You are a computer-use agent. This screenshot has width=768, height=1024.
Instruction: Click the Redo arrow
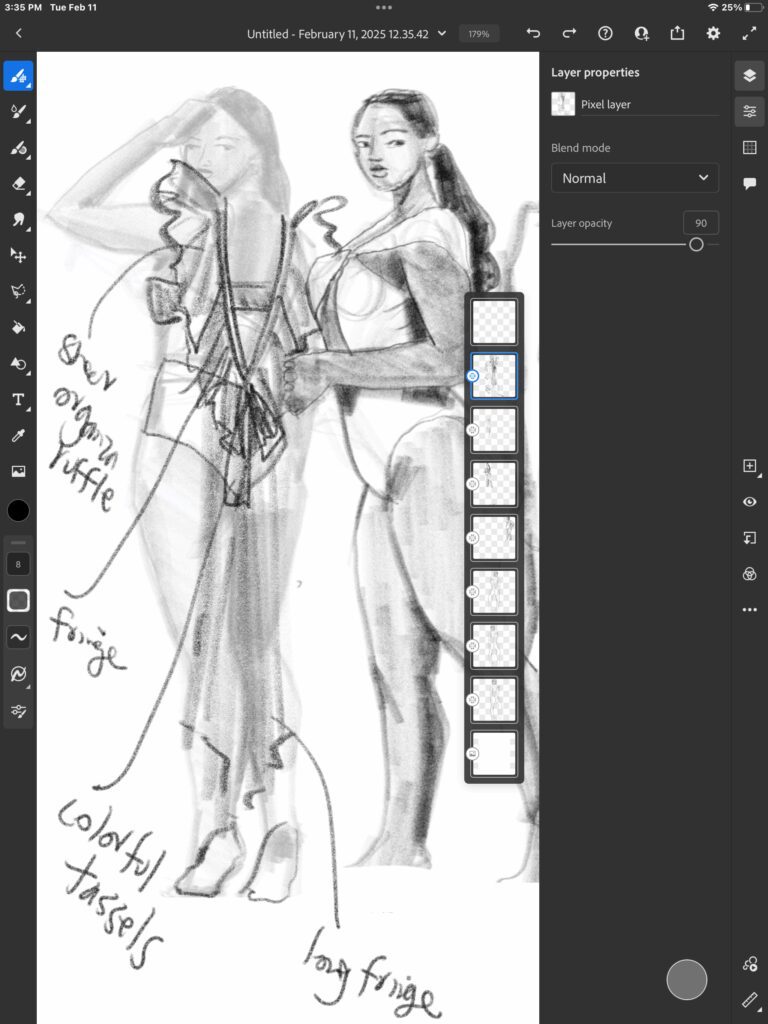point(569,33)
